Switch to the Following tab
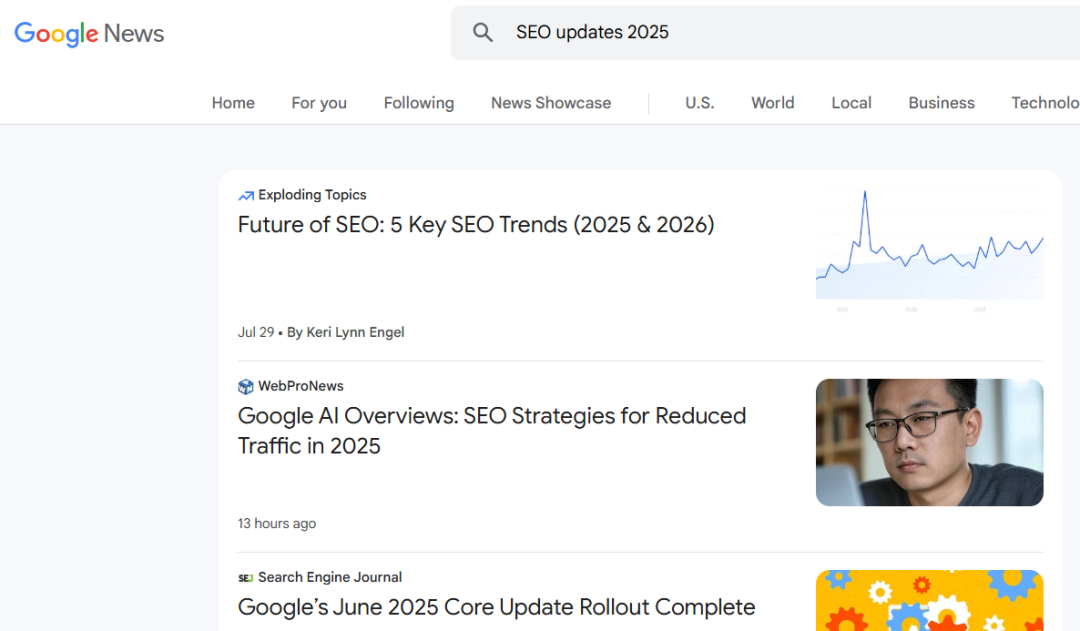The image size is (1080, 631). (418, 102)
